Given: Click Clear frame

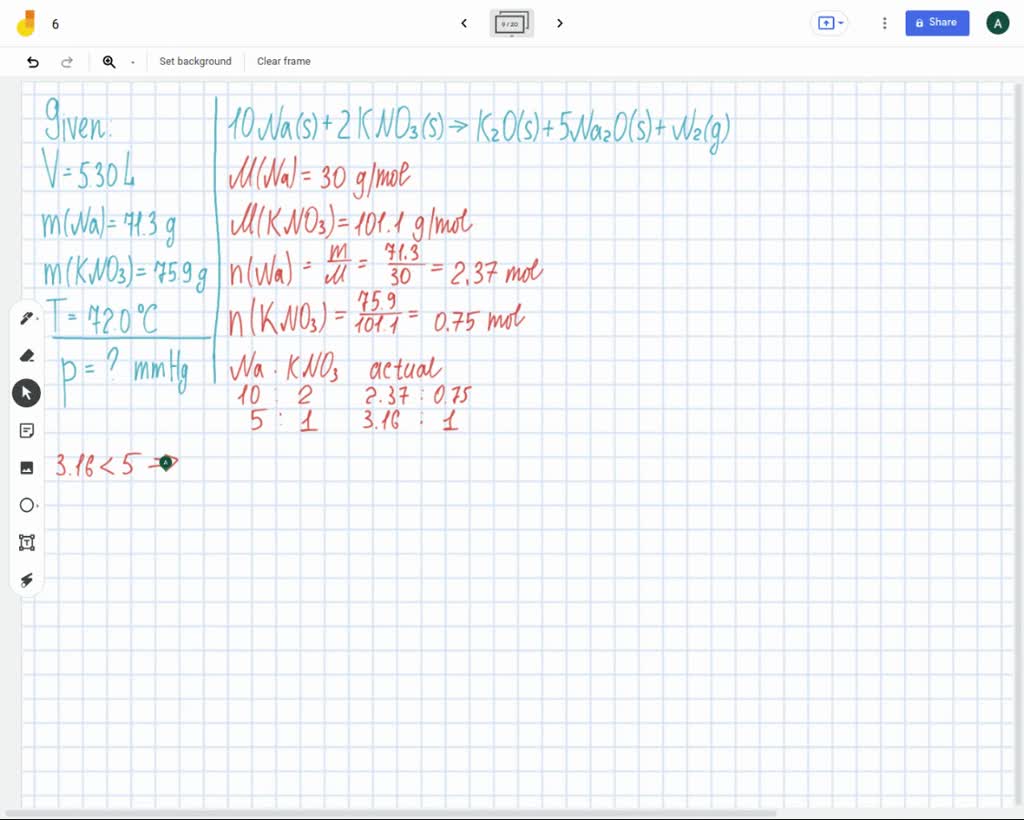Looking at the screenshot, I should 283,61.
